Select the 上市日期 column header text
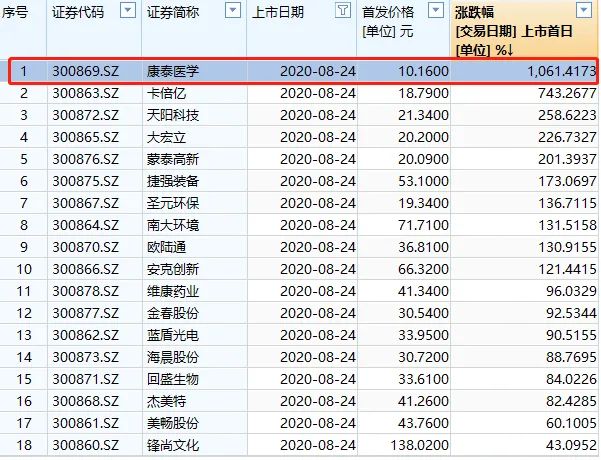 coord(278,12)
